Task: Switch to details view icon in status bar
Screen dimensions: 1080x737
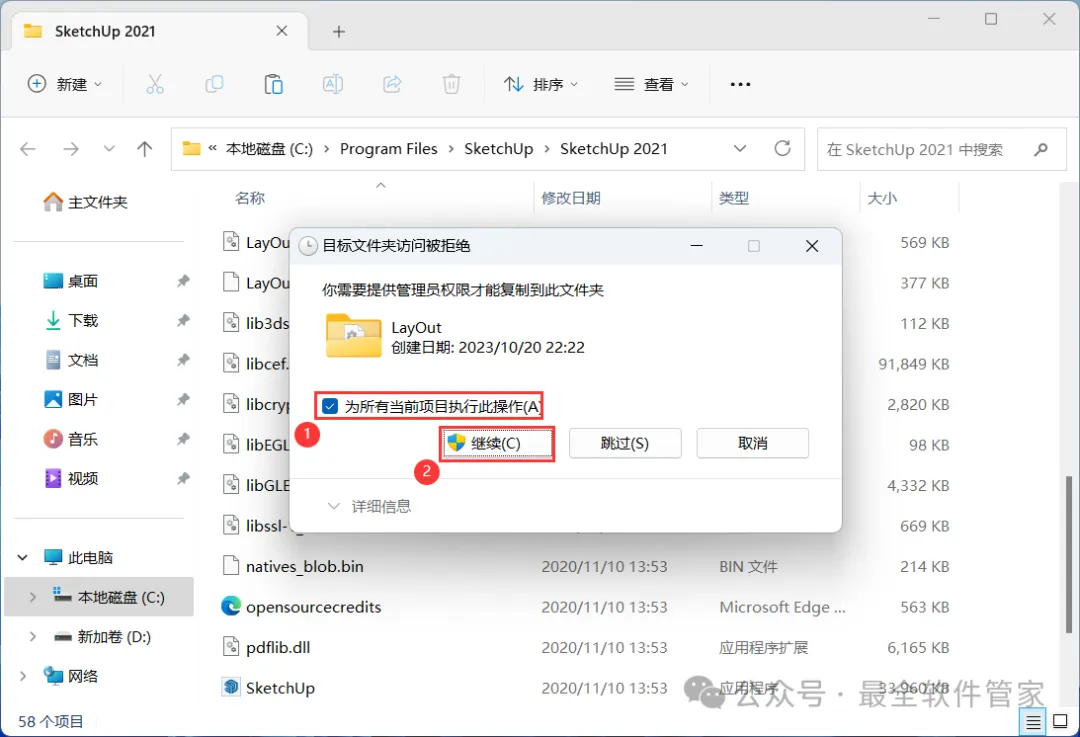Action: [x=1033, y=722]
